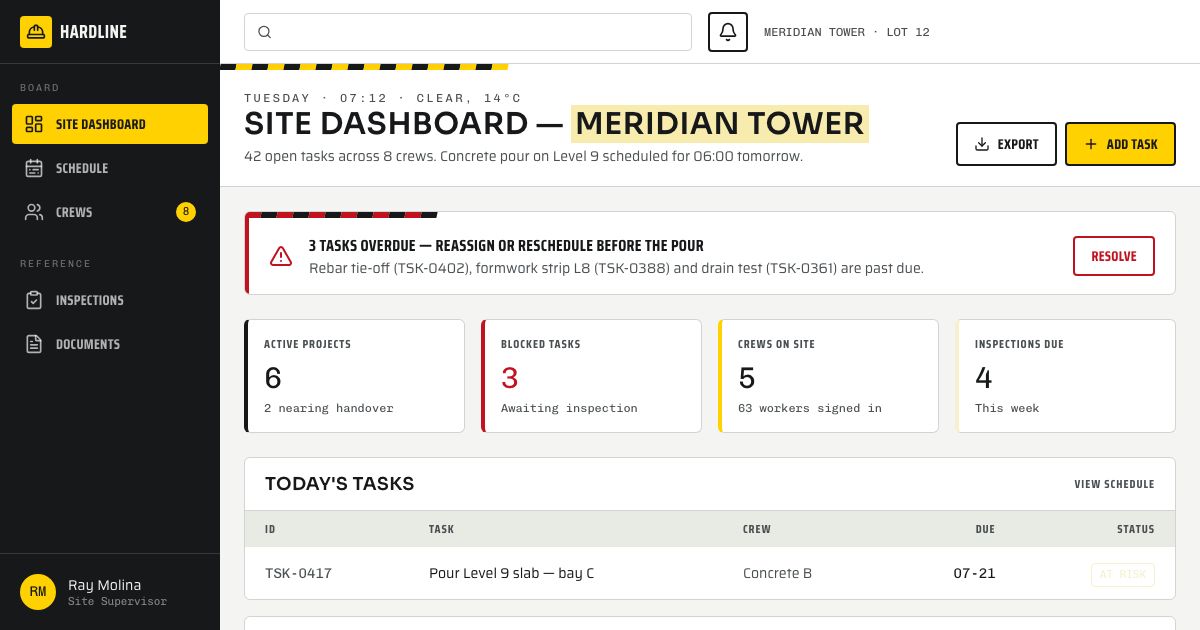Image resolution: width=1200 pixels, height=630 pixels.
Task: Click the Documents file icon
Action: coord(34,344)
